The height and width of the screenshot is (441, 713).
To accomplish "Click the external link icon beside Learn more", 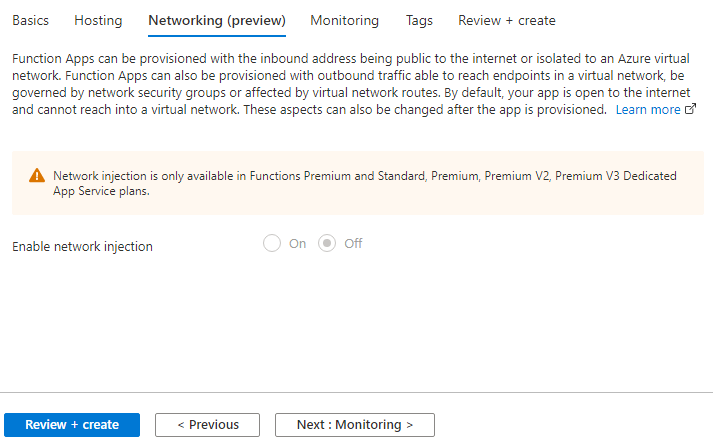I will coord(690,109).
